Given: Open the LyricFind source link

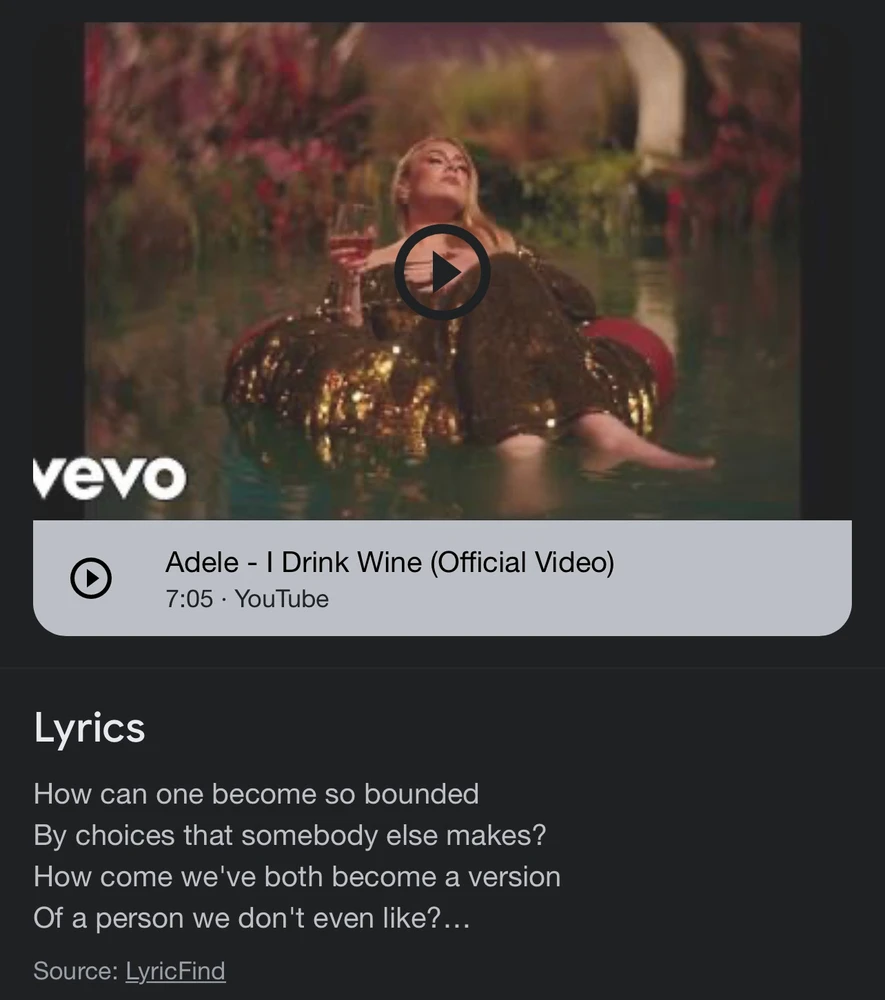Looking at the screenshot, I should tap(175, 971).
